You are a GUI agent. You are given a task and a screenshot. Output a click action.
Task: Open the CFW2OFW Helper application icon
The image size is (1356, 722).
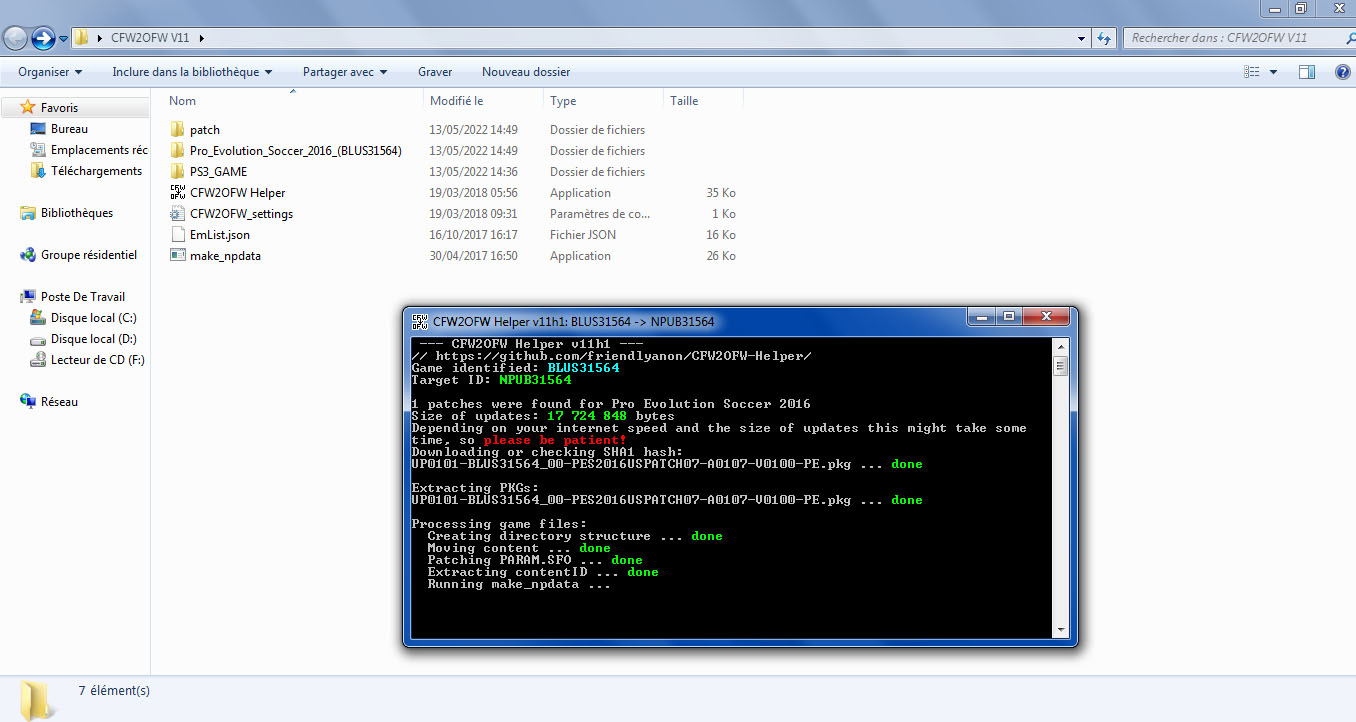click(178, 193)
